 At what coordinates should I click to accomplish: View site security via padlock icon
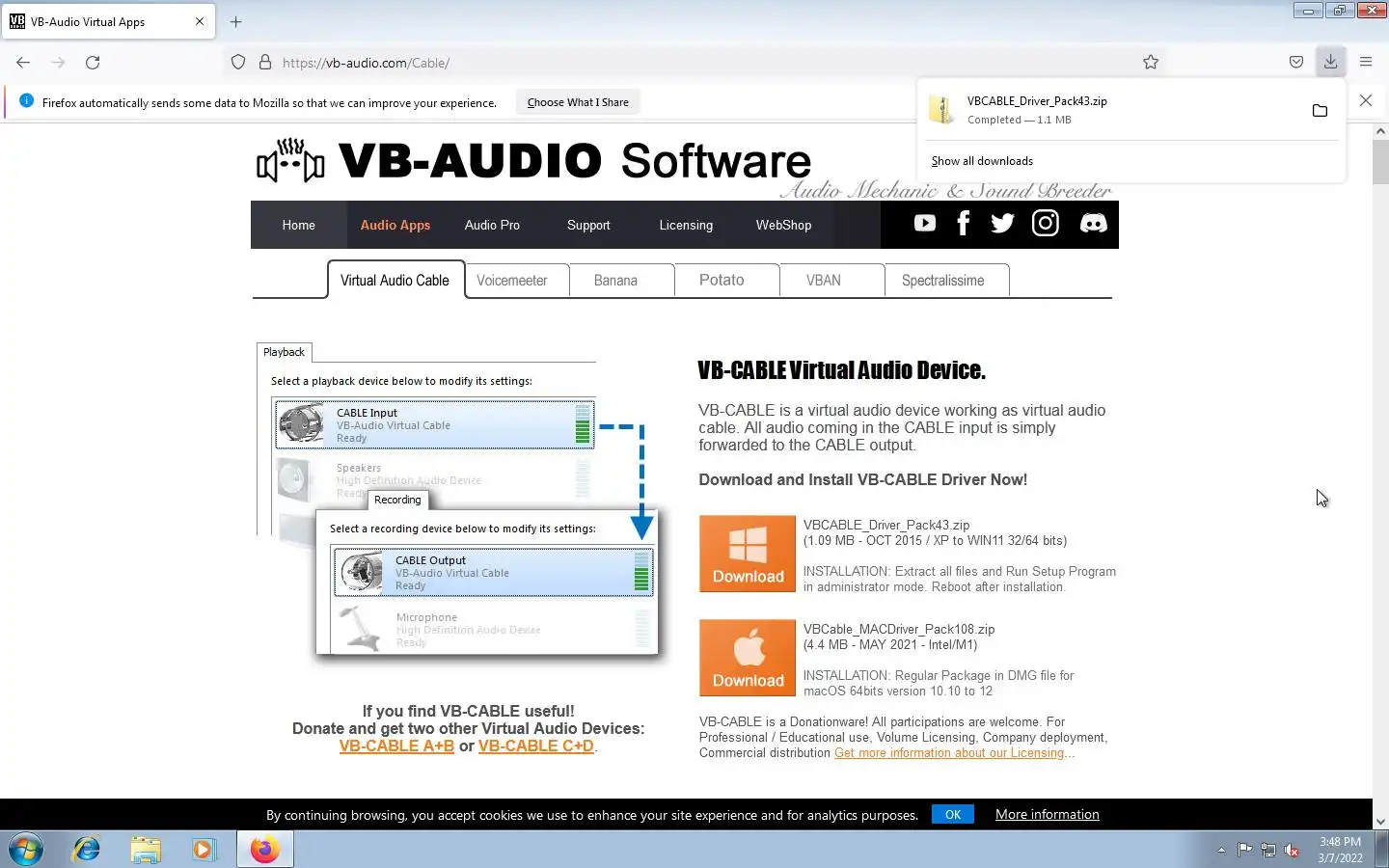[265, 63]
